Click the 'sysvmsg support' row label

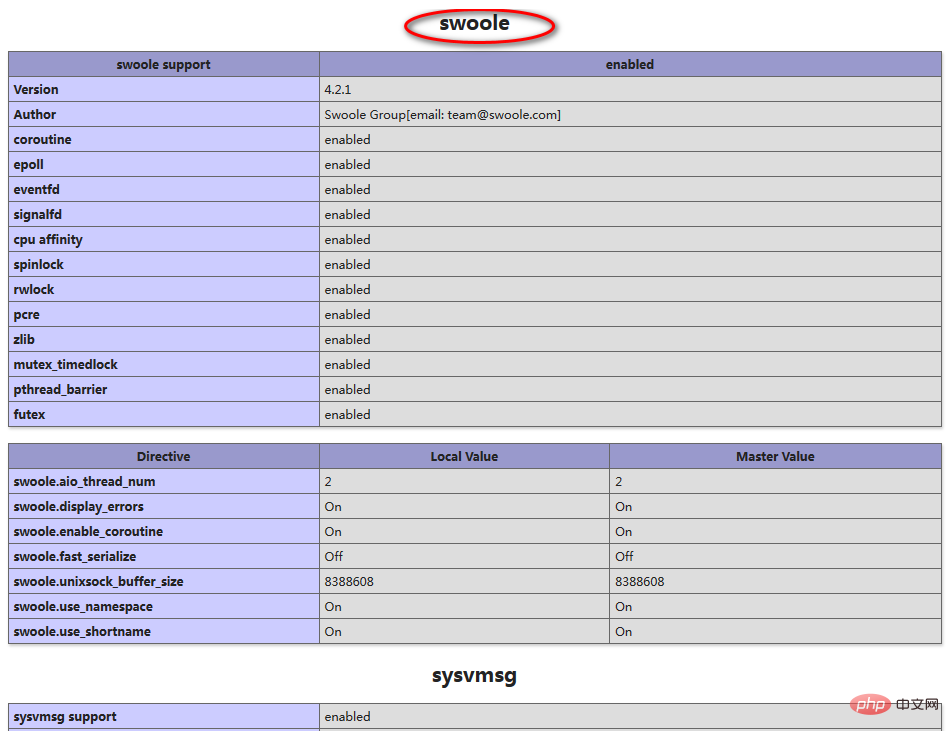65,717
